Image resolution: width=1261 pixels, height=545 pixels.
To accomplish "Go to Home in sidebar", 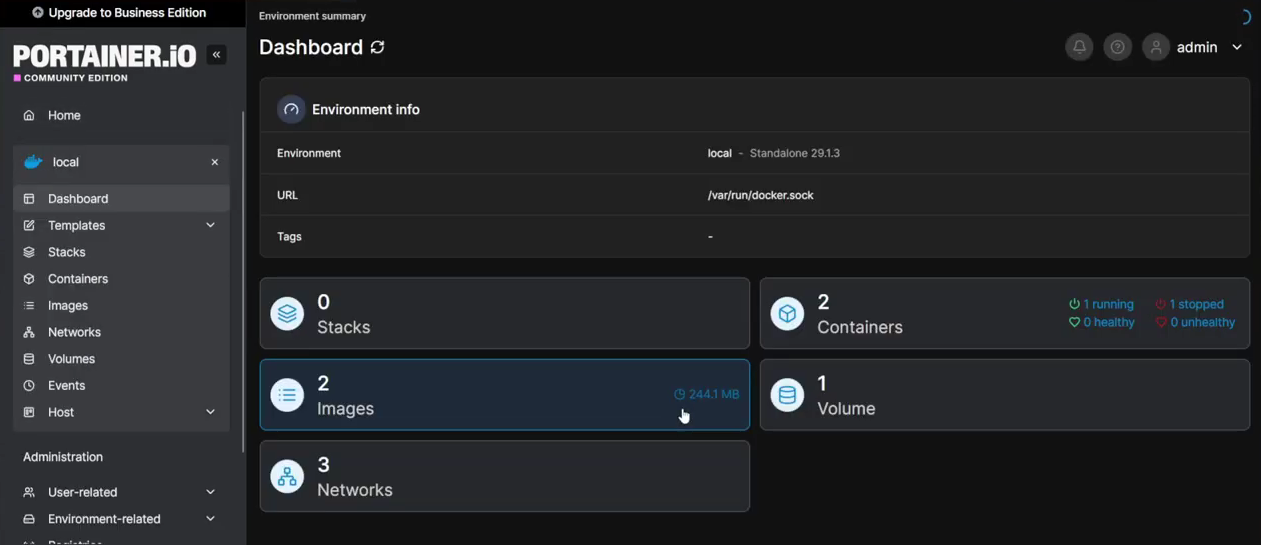I will (x=64, y=116).
